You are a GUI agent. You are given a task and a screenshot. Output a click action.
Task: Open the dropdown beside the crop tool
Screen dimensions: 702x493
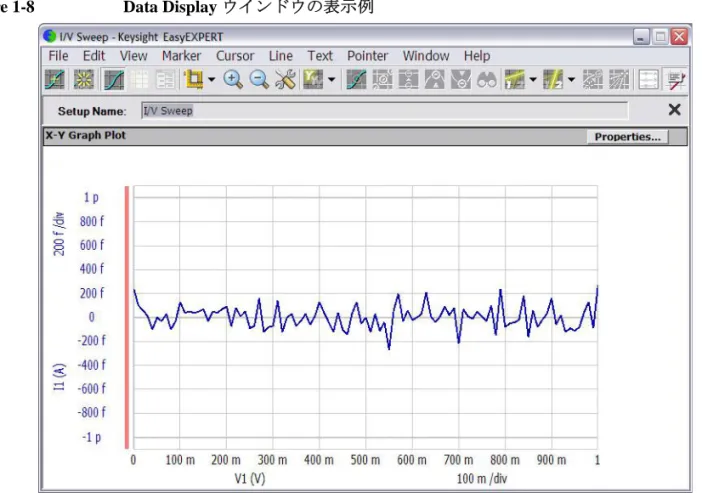point(211,80)
